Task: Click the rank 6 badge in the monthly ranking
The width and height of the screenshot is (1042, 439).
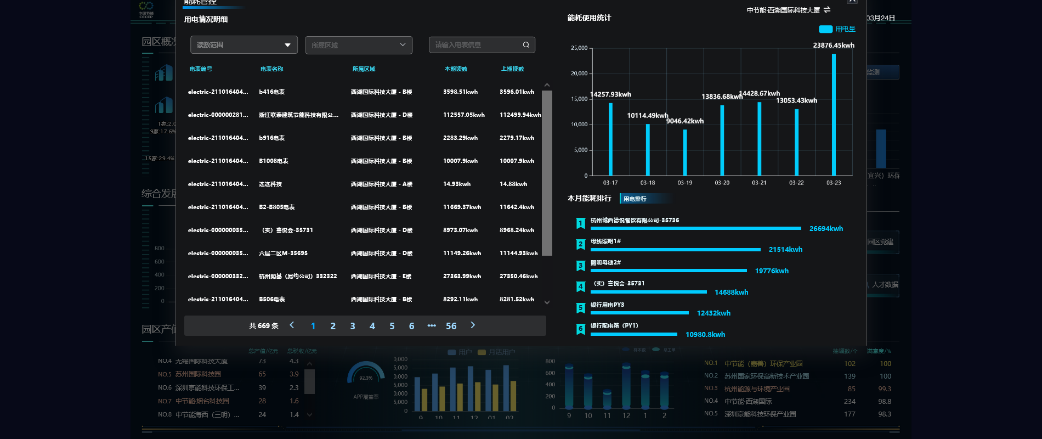Action: pos(580,329)
